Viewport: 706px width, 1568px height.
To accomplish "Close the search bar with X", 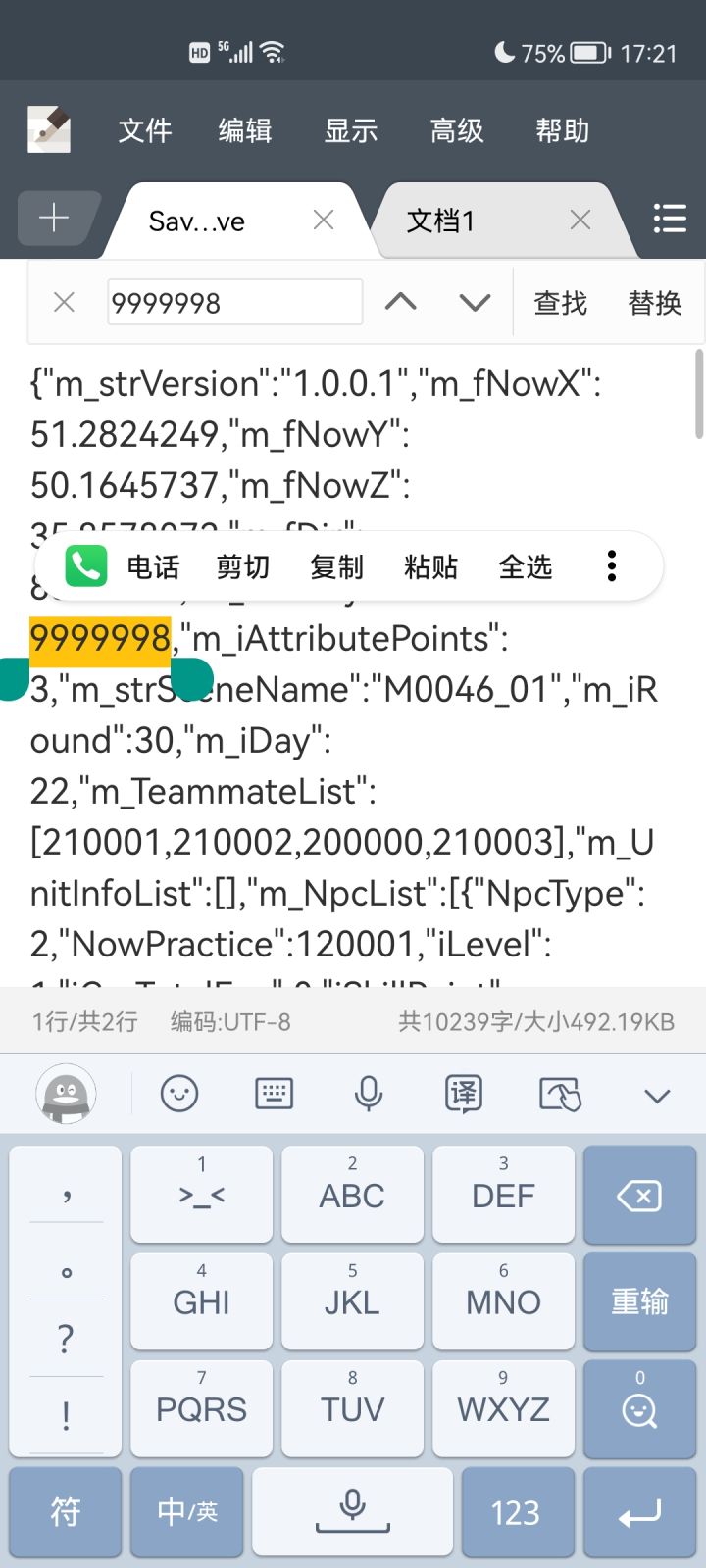I will click(64, 302).
